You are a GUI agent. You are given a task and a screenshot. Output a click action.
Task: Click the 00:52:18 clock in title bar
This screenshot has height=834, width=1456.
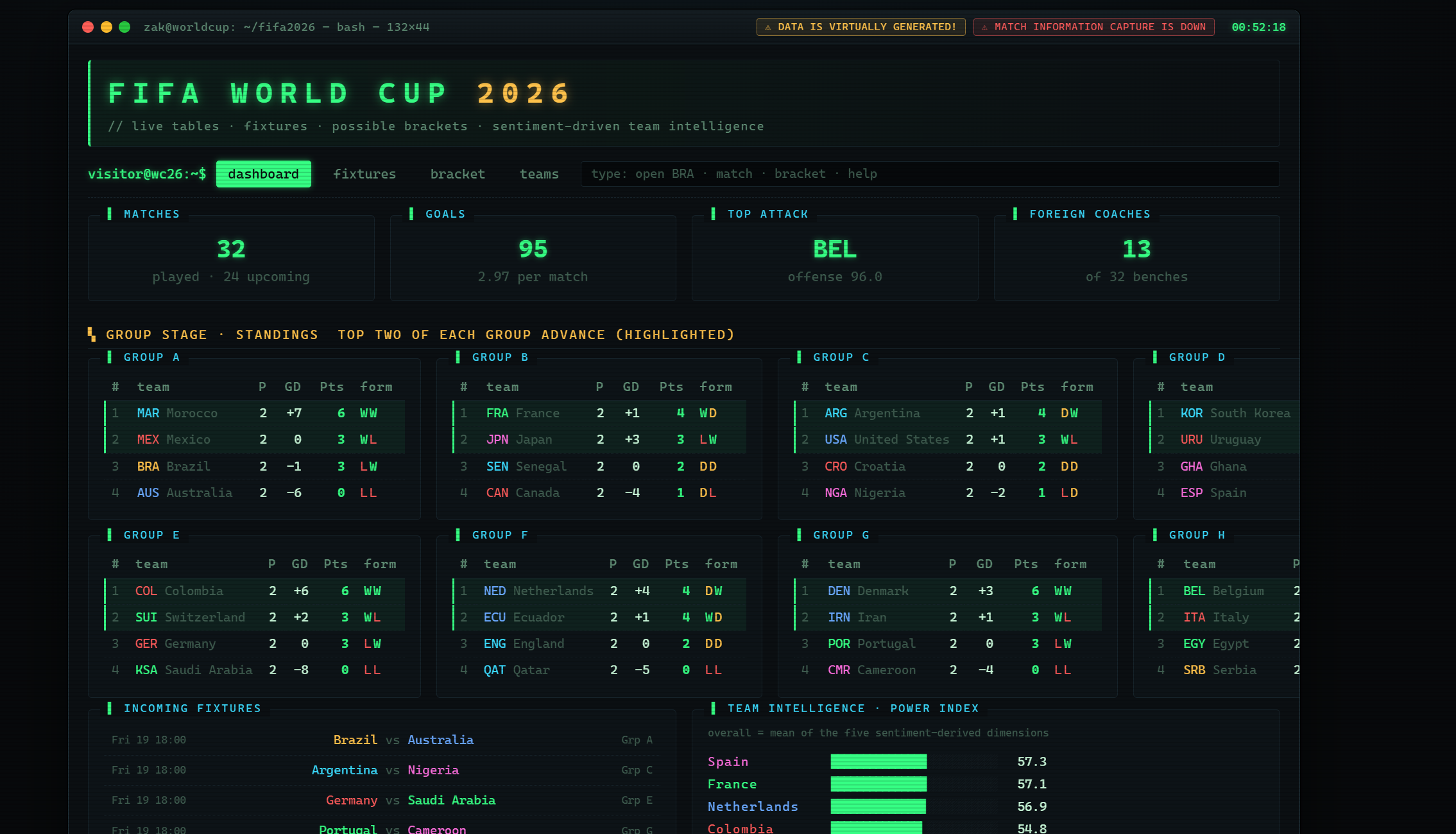[1258, 27]
